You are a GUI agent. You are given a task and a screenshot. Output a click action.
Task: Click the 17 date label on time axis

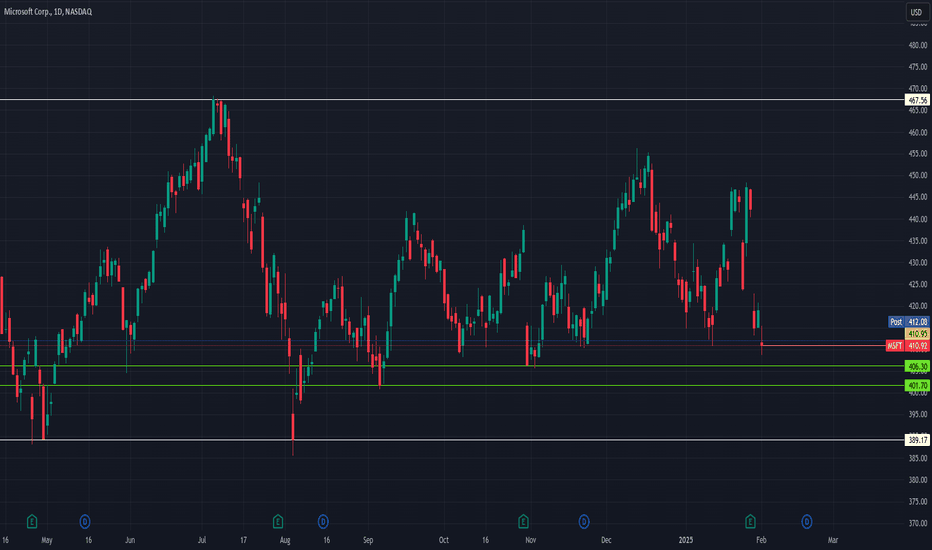[244, 540]
